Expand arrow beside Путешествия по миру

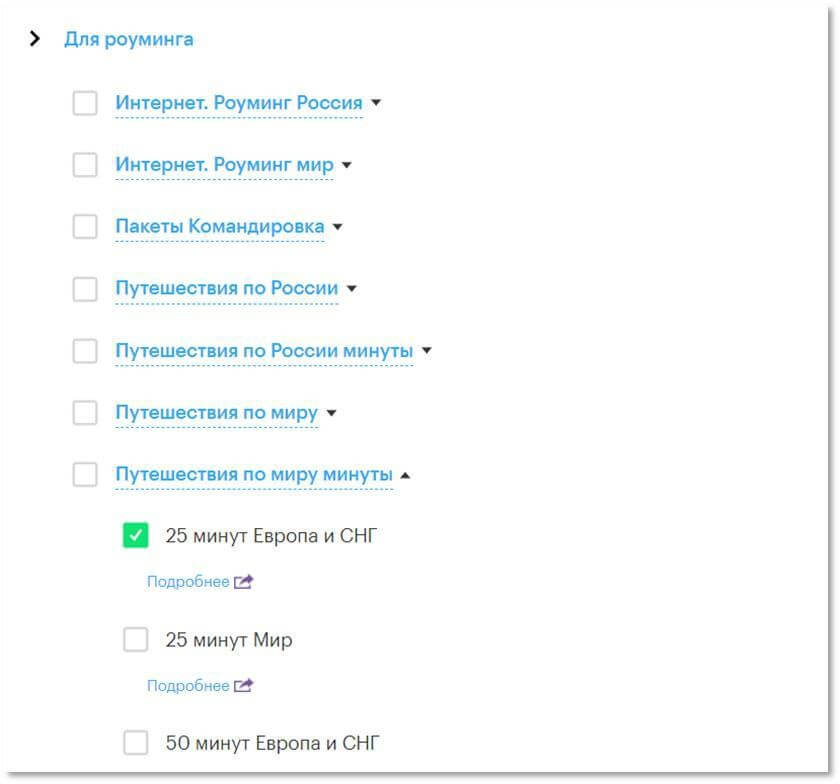tap(331, 413)
